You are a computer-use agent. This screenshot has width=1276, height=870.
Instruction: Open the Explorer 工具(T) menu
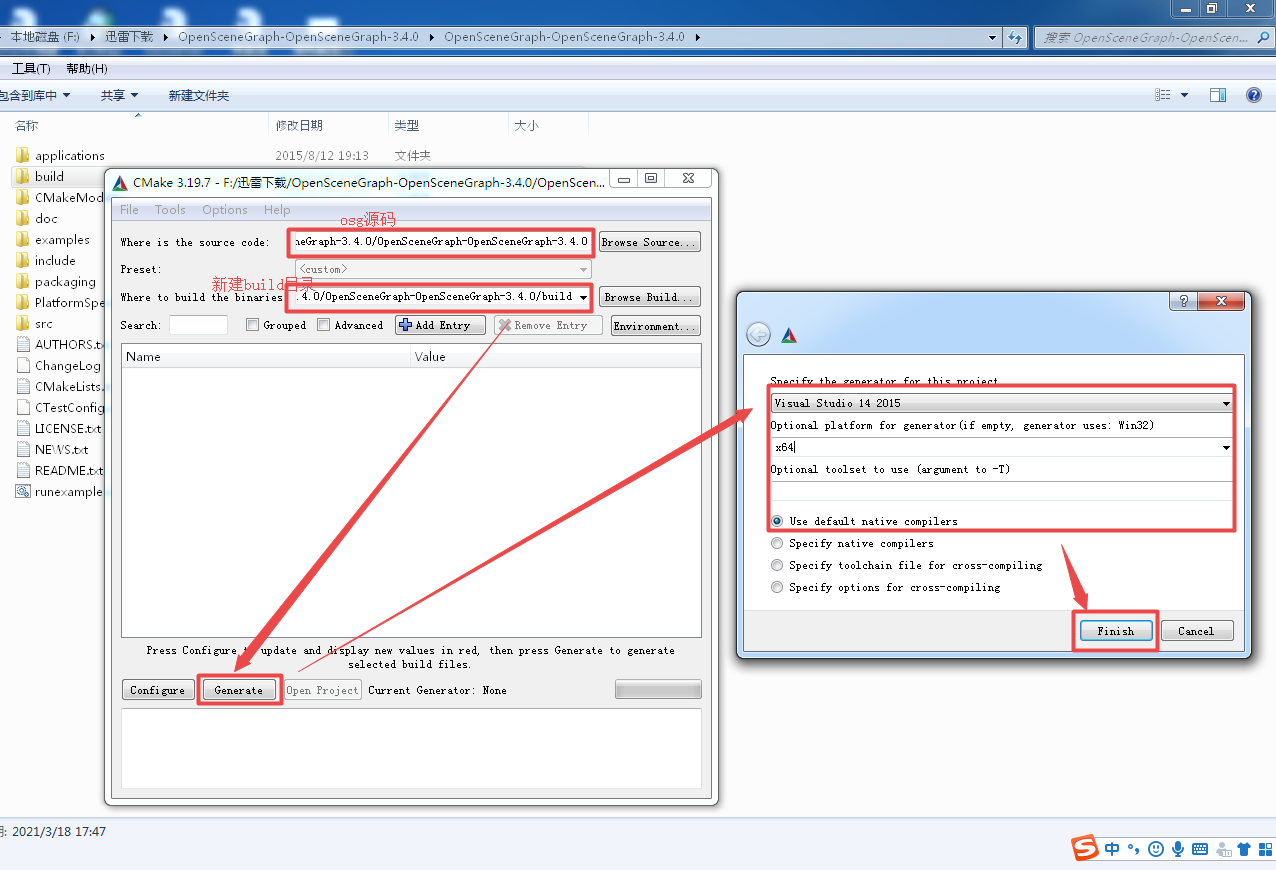click(x=31, y=68)
